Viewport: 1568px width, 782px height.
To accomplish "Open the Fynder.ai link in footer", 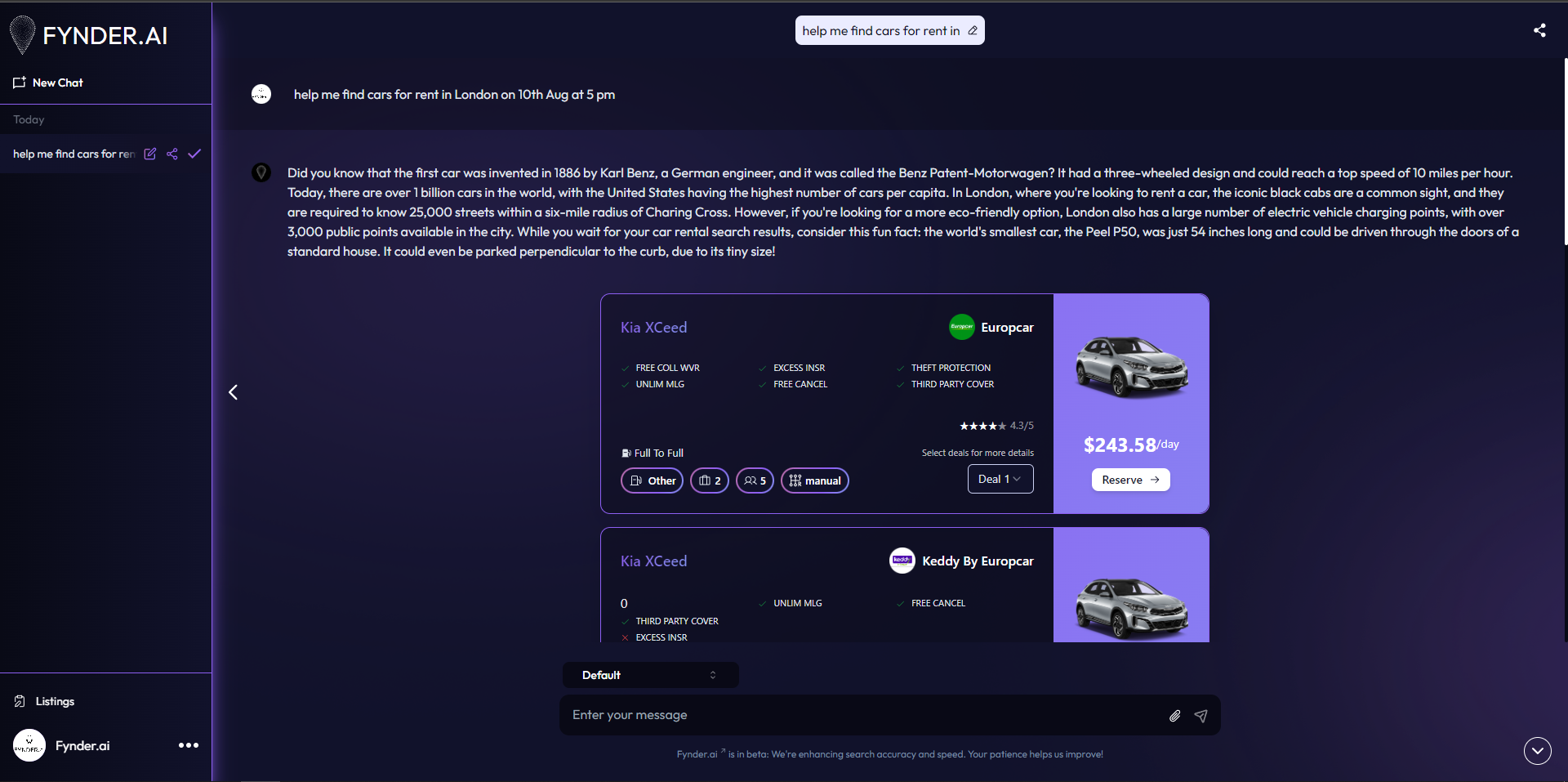I will (x=699, y=754).
